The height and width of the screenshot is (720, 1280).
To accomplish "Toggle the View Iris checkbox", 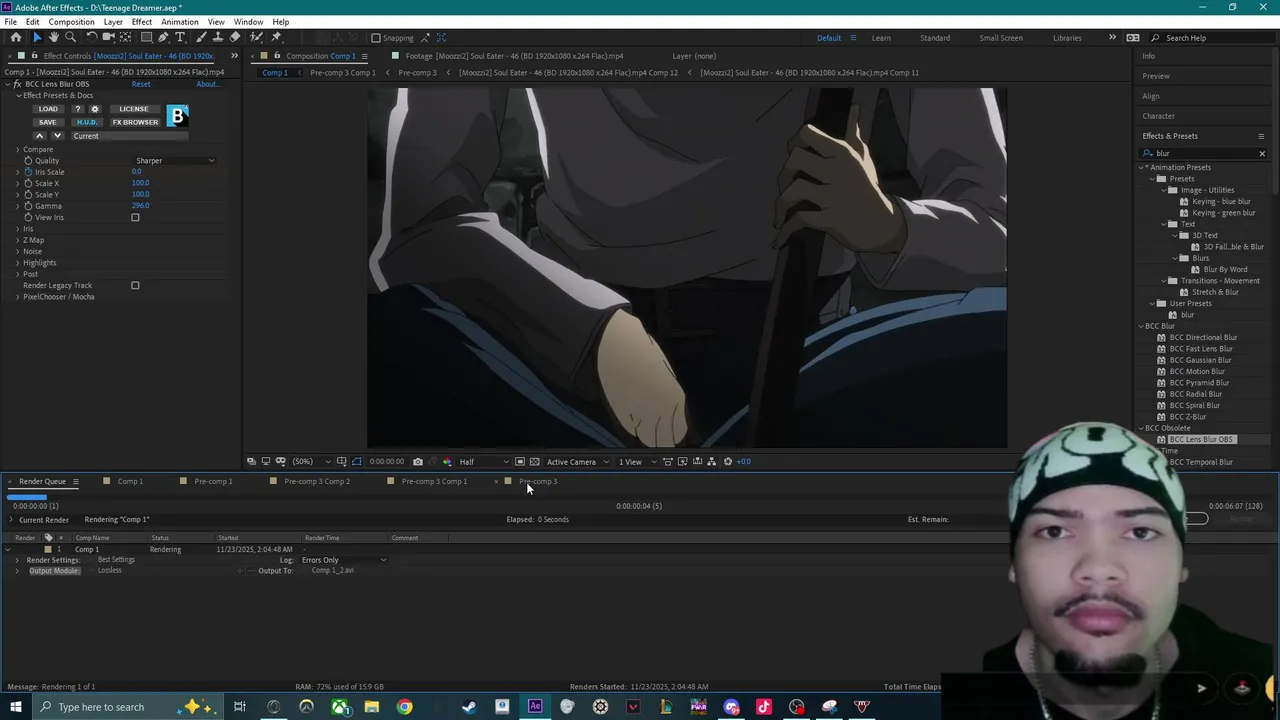I will [x=135, y=217].
